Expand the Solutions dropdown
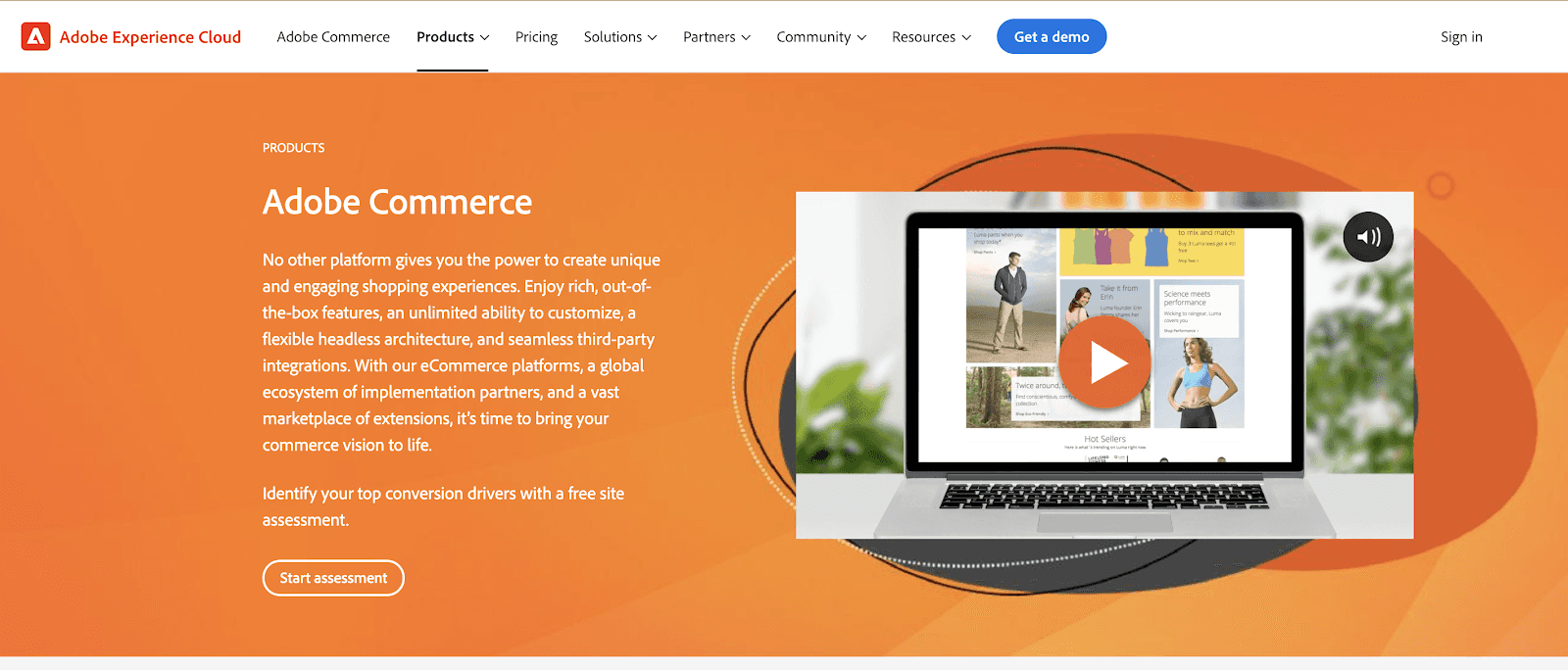This screenshot has height=670, width=1568. 620,37
